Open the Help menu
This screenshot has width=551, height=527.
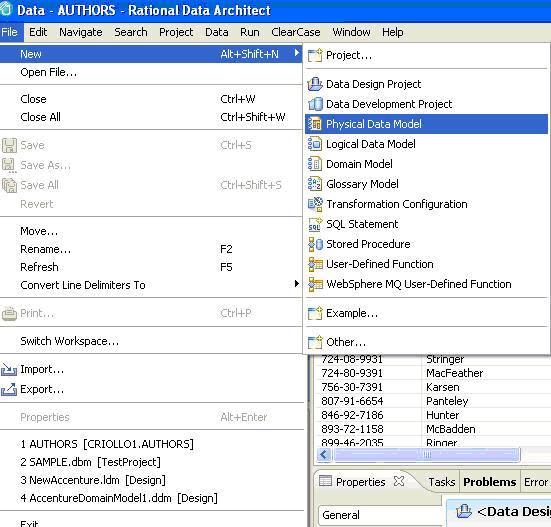point(393,32)
